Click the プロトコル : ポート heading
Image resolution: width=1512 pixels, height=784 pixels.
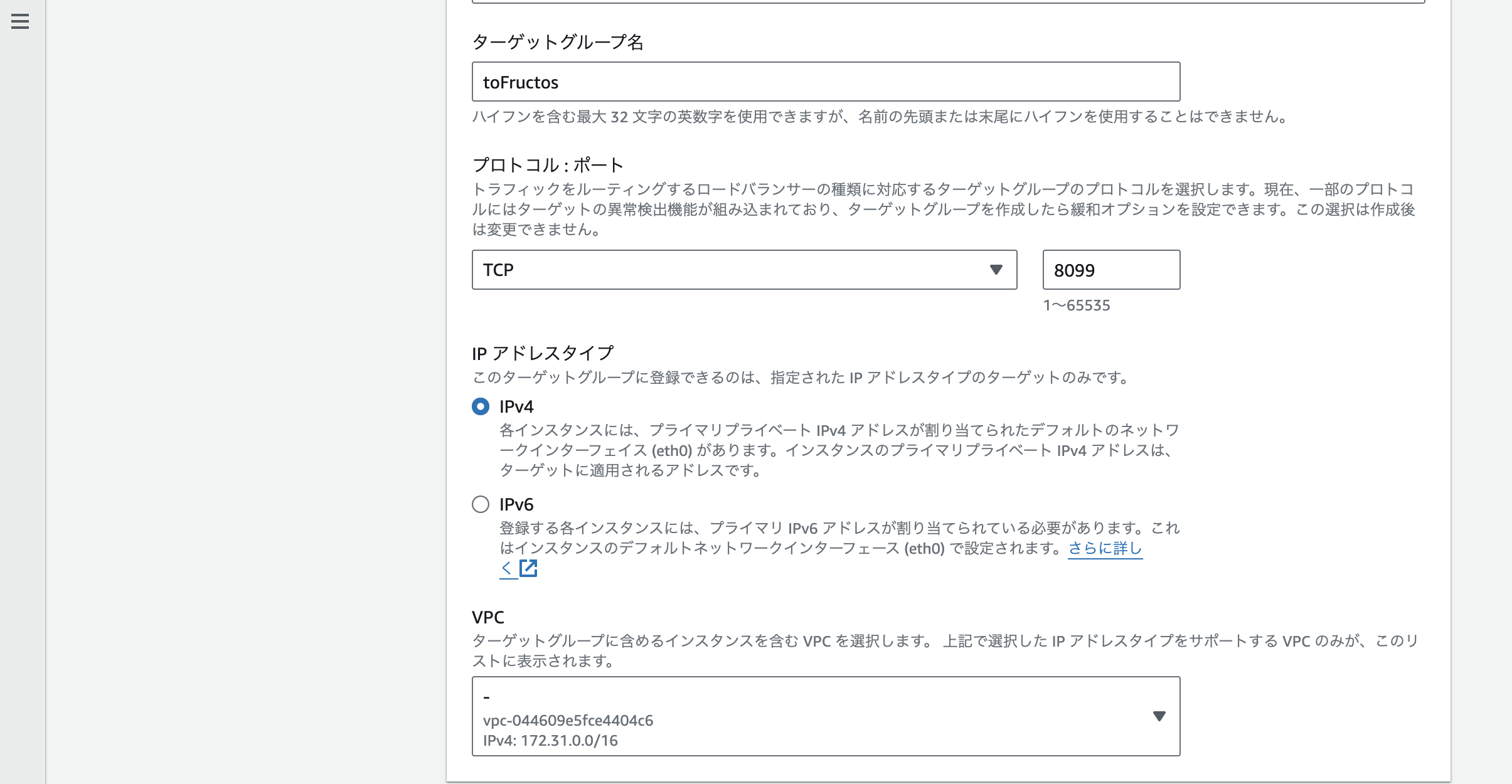coord(548,165)
